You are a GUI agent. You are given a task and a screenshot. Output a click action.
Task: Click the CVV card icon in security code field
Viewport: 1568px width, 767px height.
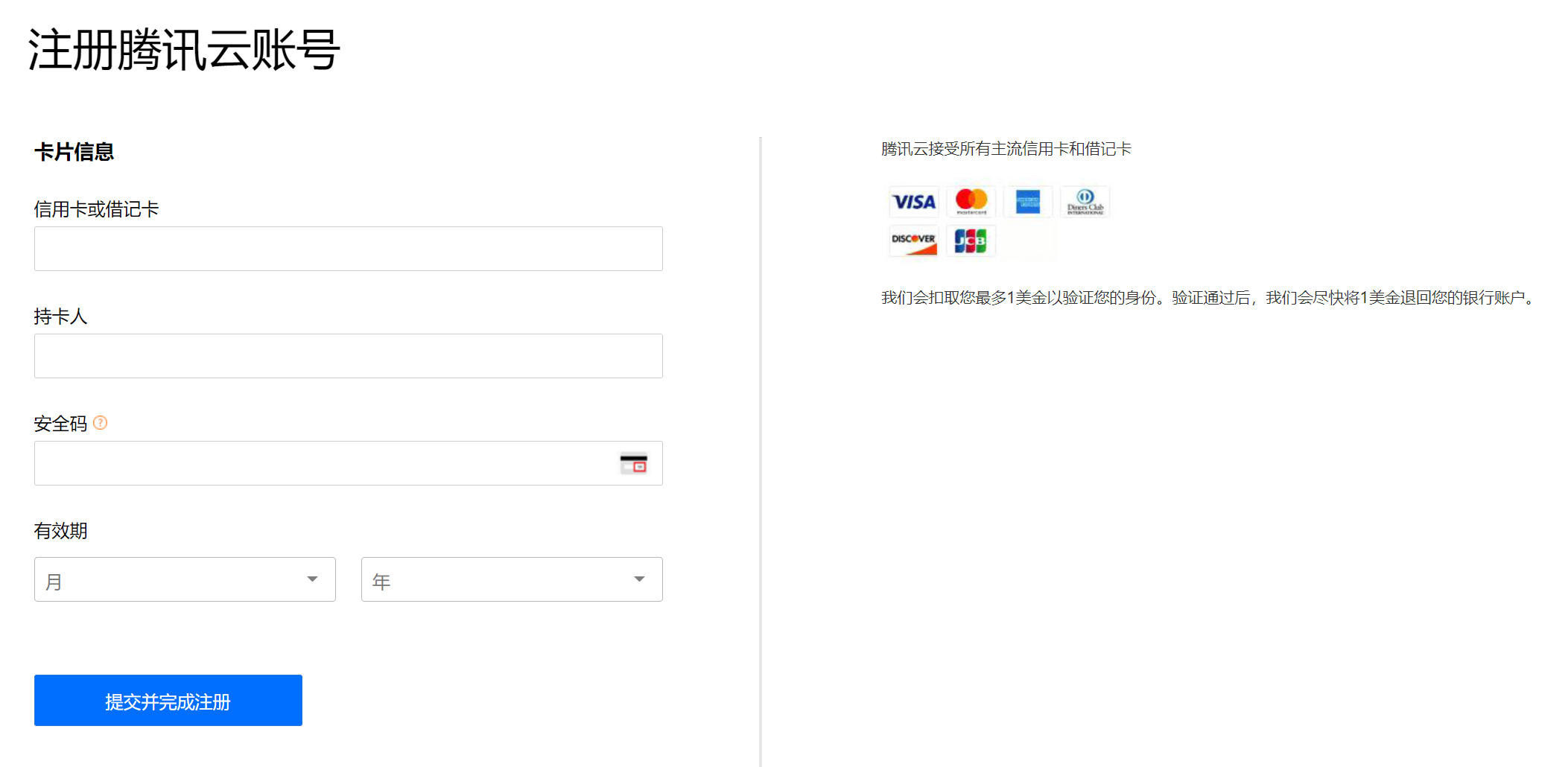[x=634, y=463]
